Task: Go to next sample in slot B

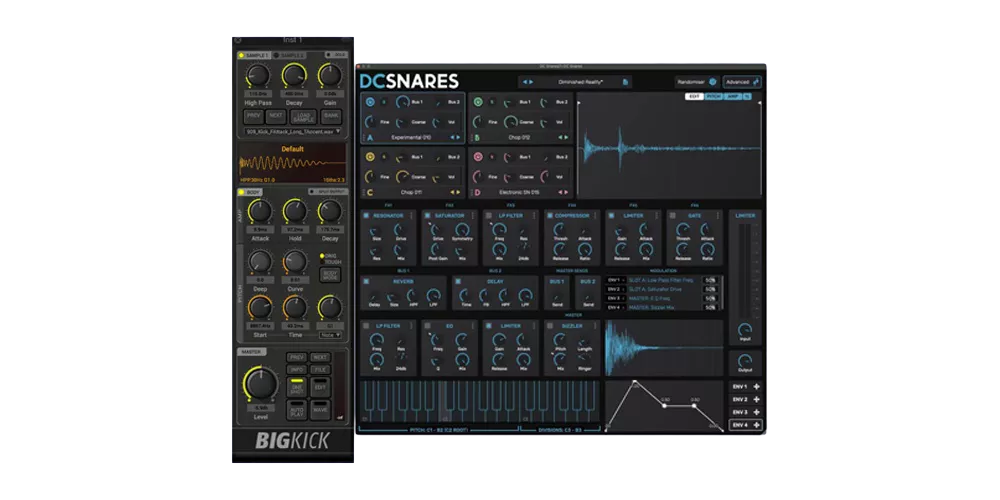Action: [x=566, y=137]
